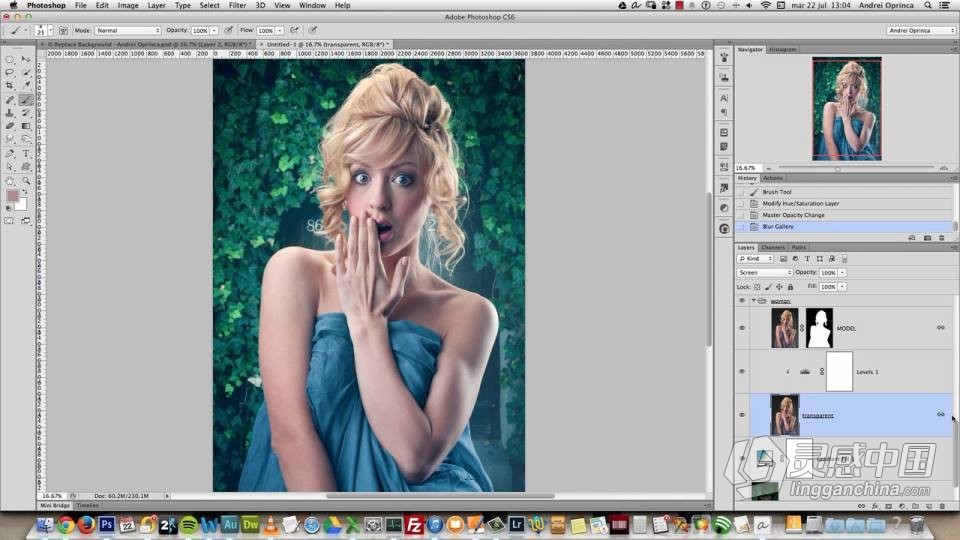Hide the MODEL layer

point(741,328)
